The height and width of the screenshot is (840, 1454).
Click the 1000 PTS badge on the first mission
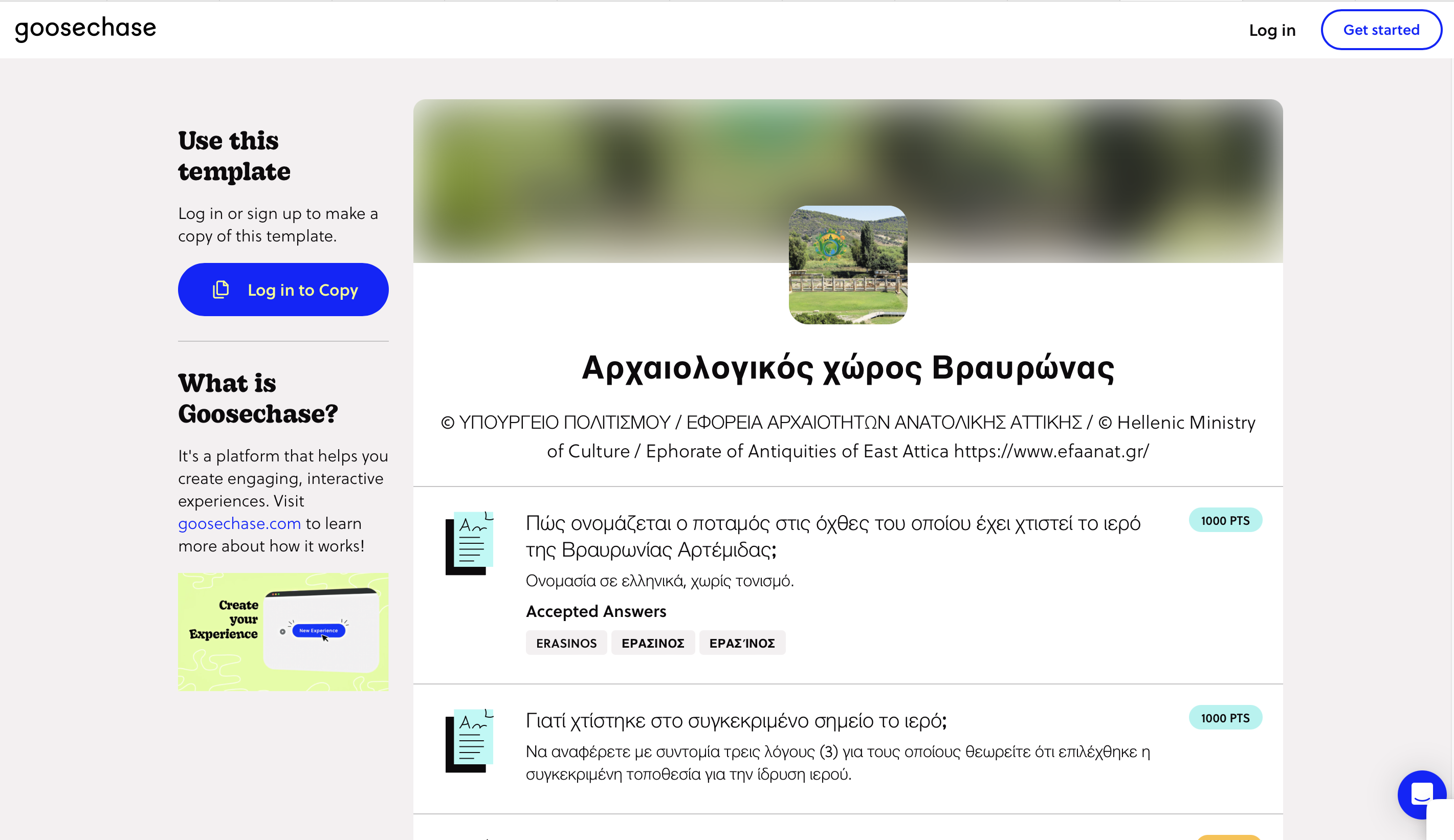tap(1225, 520)
